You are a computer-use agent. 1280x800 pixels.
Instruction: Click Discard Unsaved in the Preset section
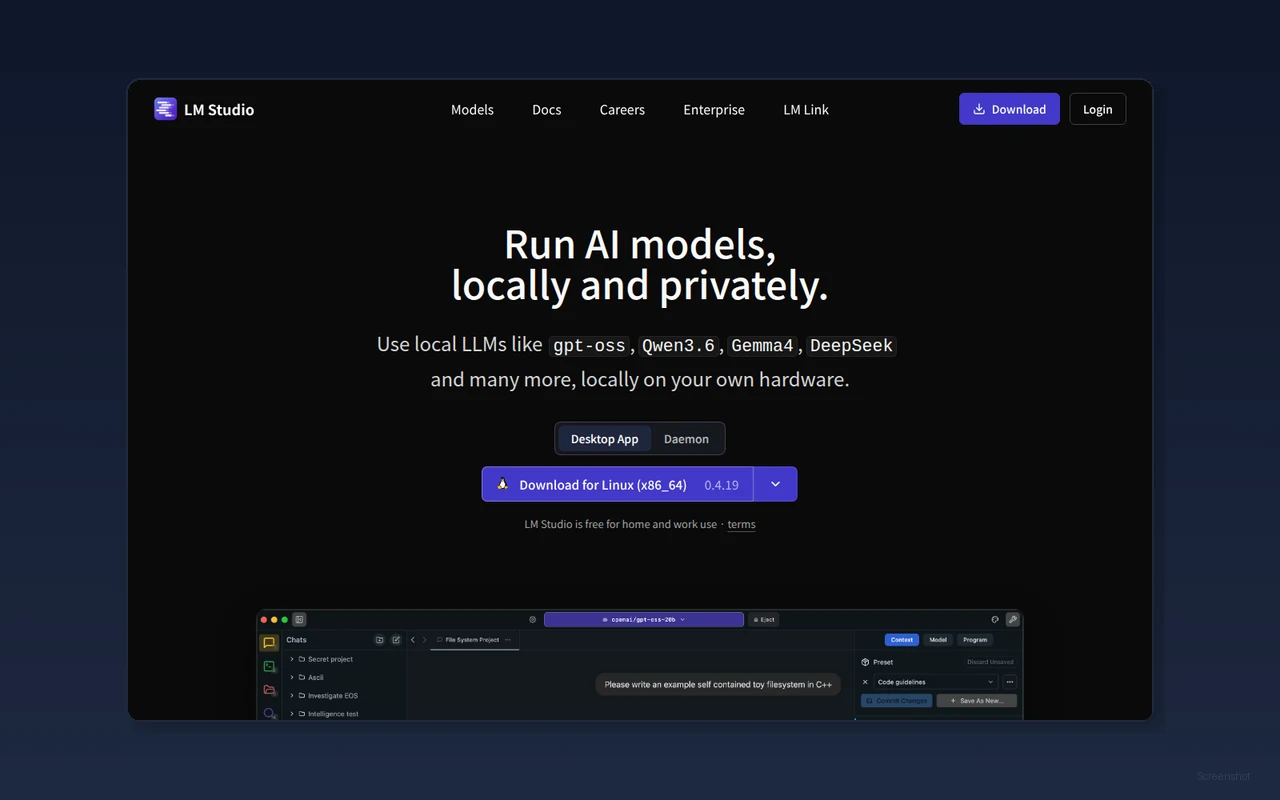tap(990, 662)
